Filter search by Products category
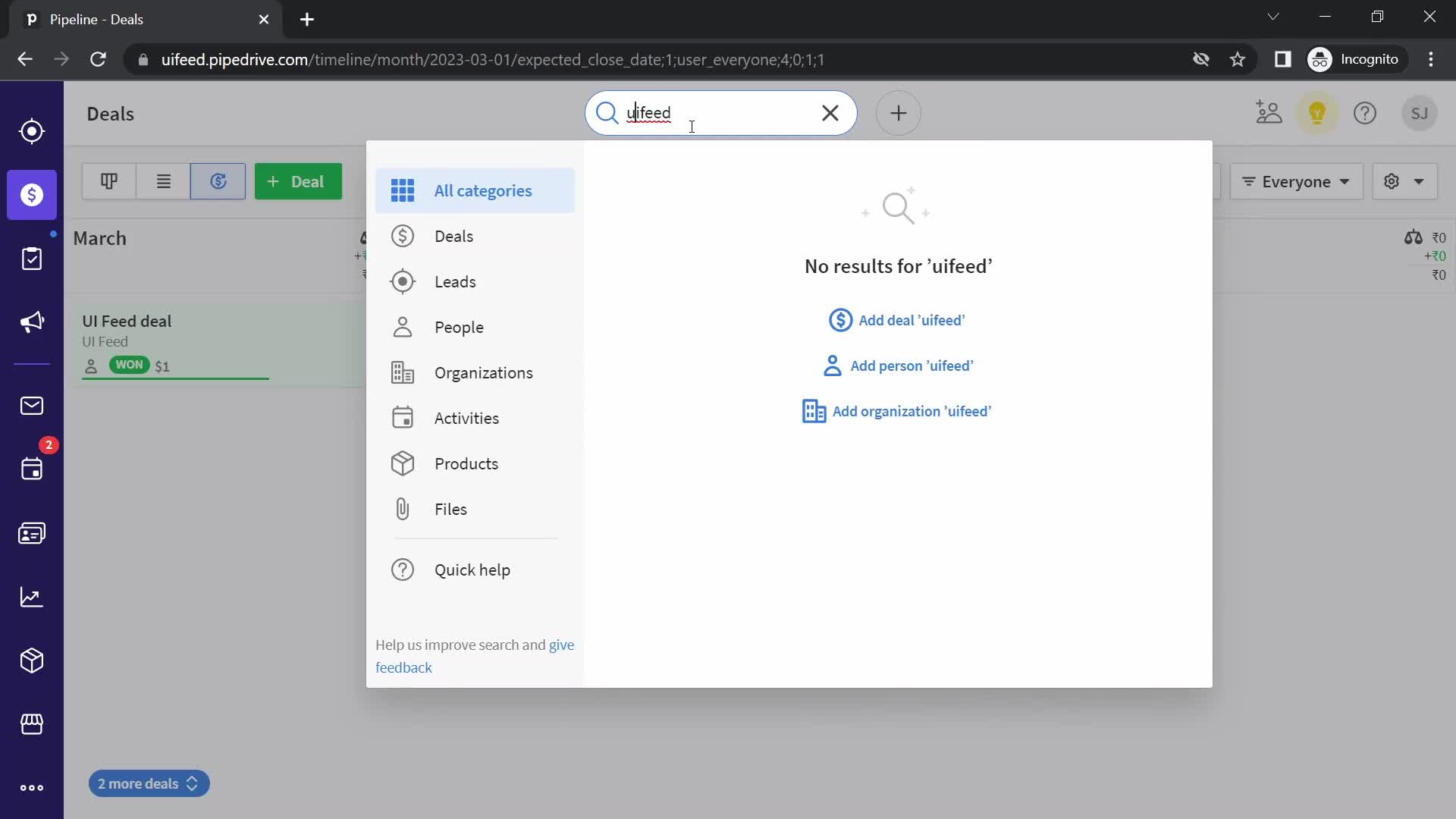This screenshot has height=819, width=1456. tap(475, 463)
